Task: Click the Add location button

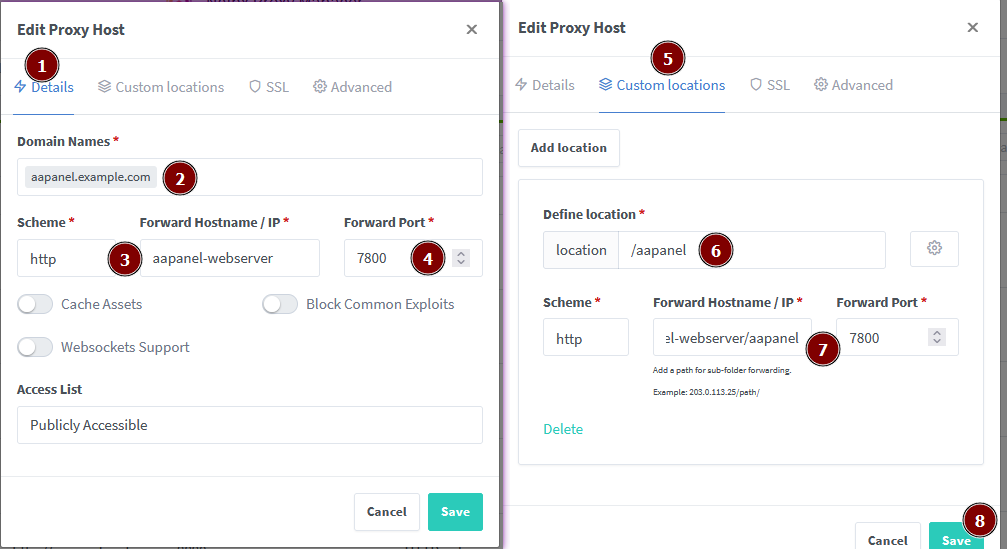Action: tap(569, 148)
